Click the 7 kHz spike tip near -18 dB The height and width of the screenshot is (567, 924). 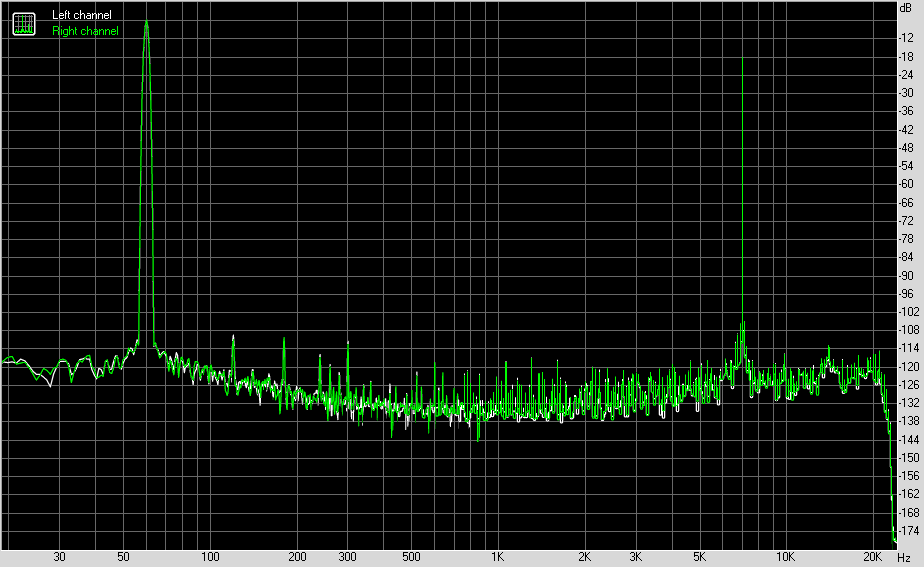tap(742, 58)
